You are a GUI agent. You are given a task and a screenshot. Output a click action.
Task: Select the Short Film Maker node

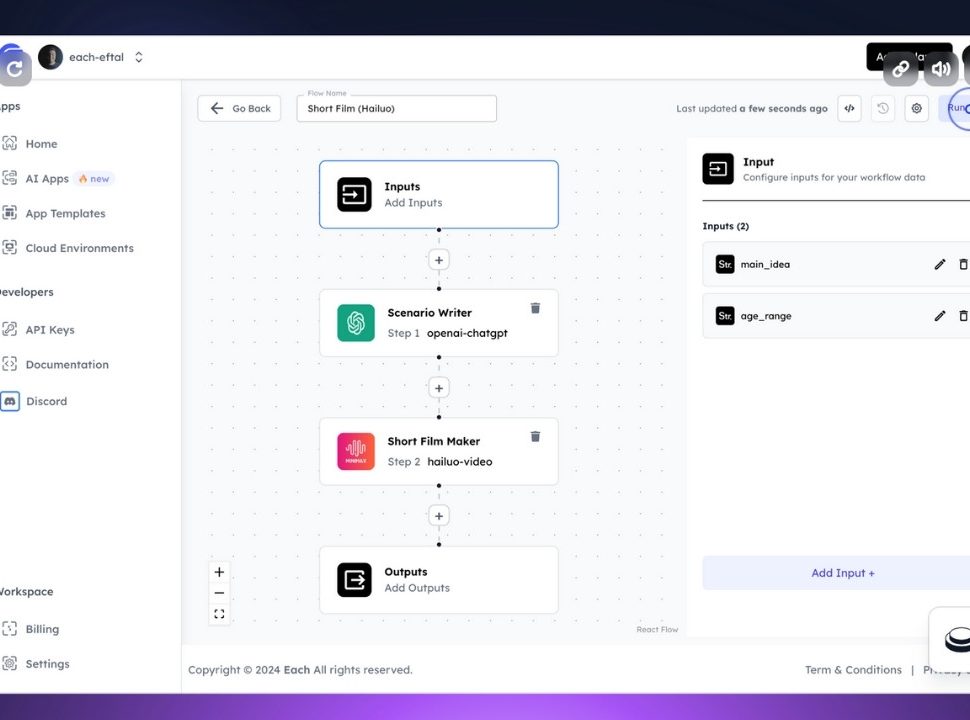pyautogui.click(x=439, y=452)
